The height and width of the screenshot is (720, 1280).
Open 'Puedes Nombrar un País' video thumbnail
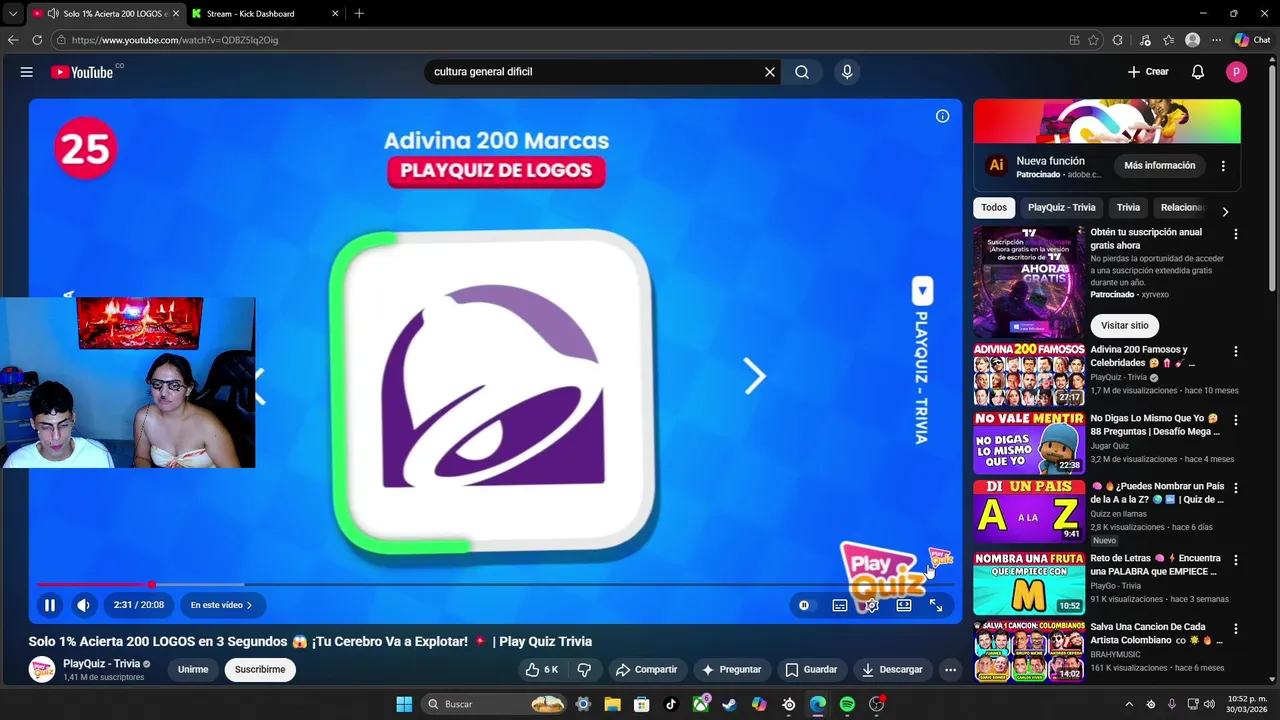click(1029, 511)
